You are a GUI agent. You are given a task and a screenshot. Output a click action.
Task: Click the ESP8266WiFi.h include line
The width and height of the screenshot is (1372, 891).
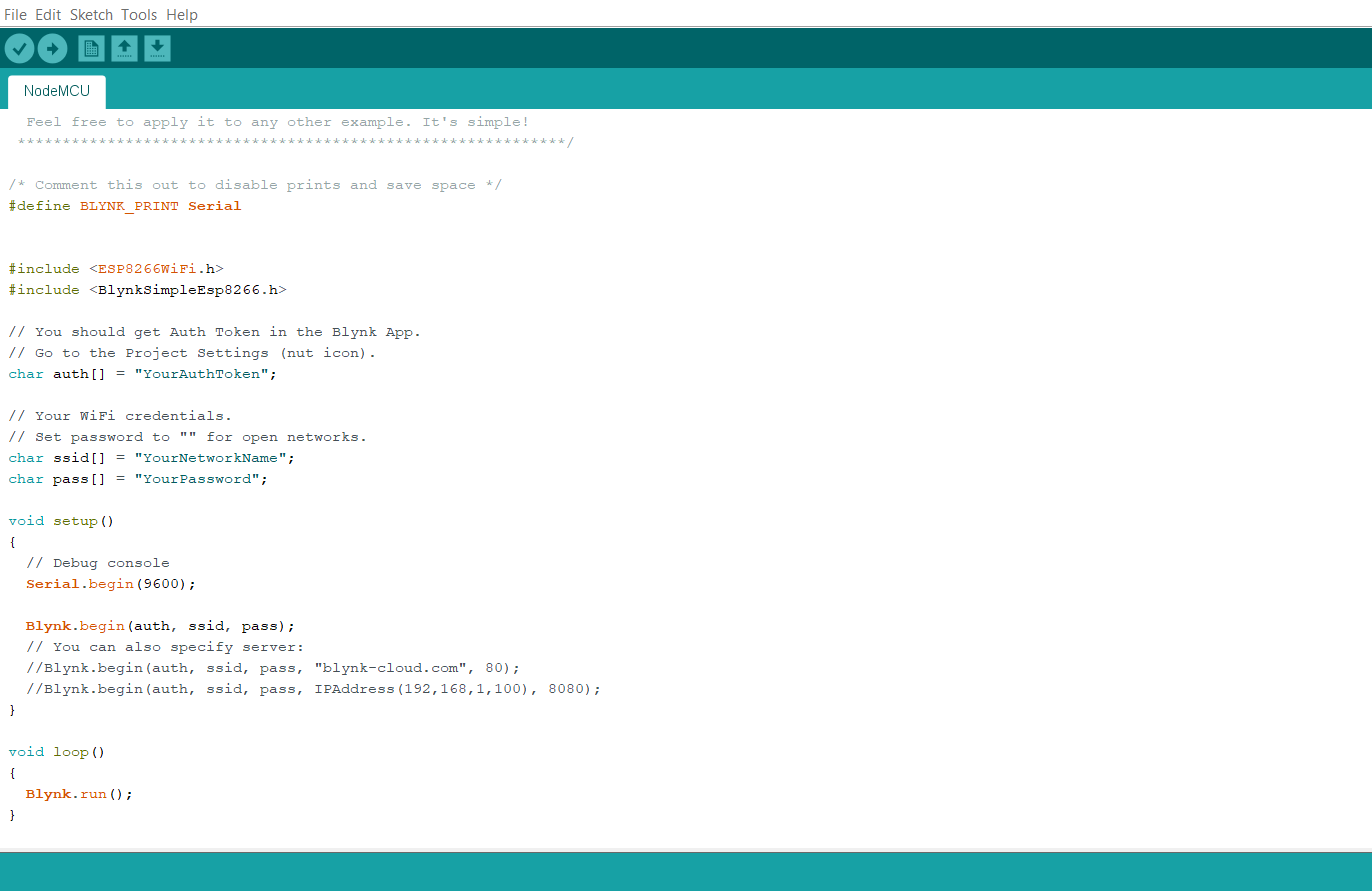point(116,269)
